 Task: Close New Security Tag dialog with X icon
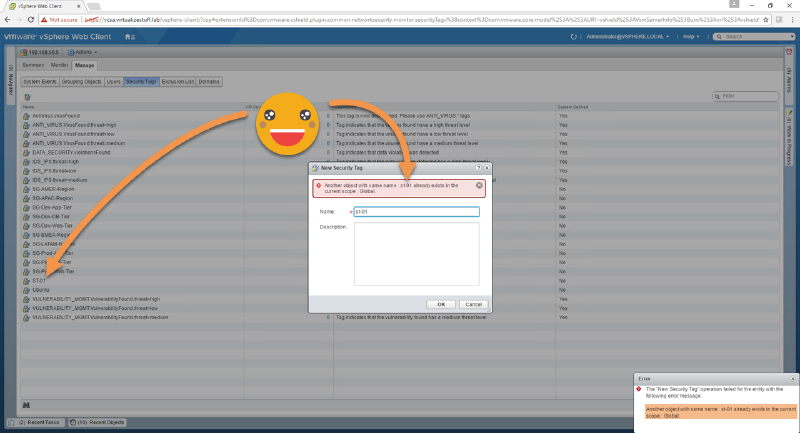(x=487, y=168)
